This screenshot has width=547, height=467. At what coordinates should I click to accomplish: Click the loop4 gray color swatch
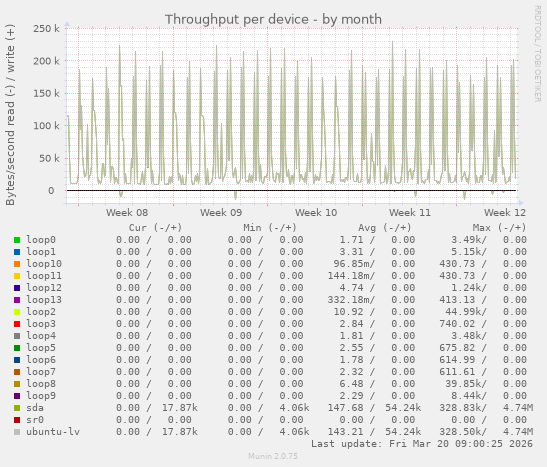pyautogui.click(x=17, y=336)
